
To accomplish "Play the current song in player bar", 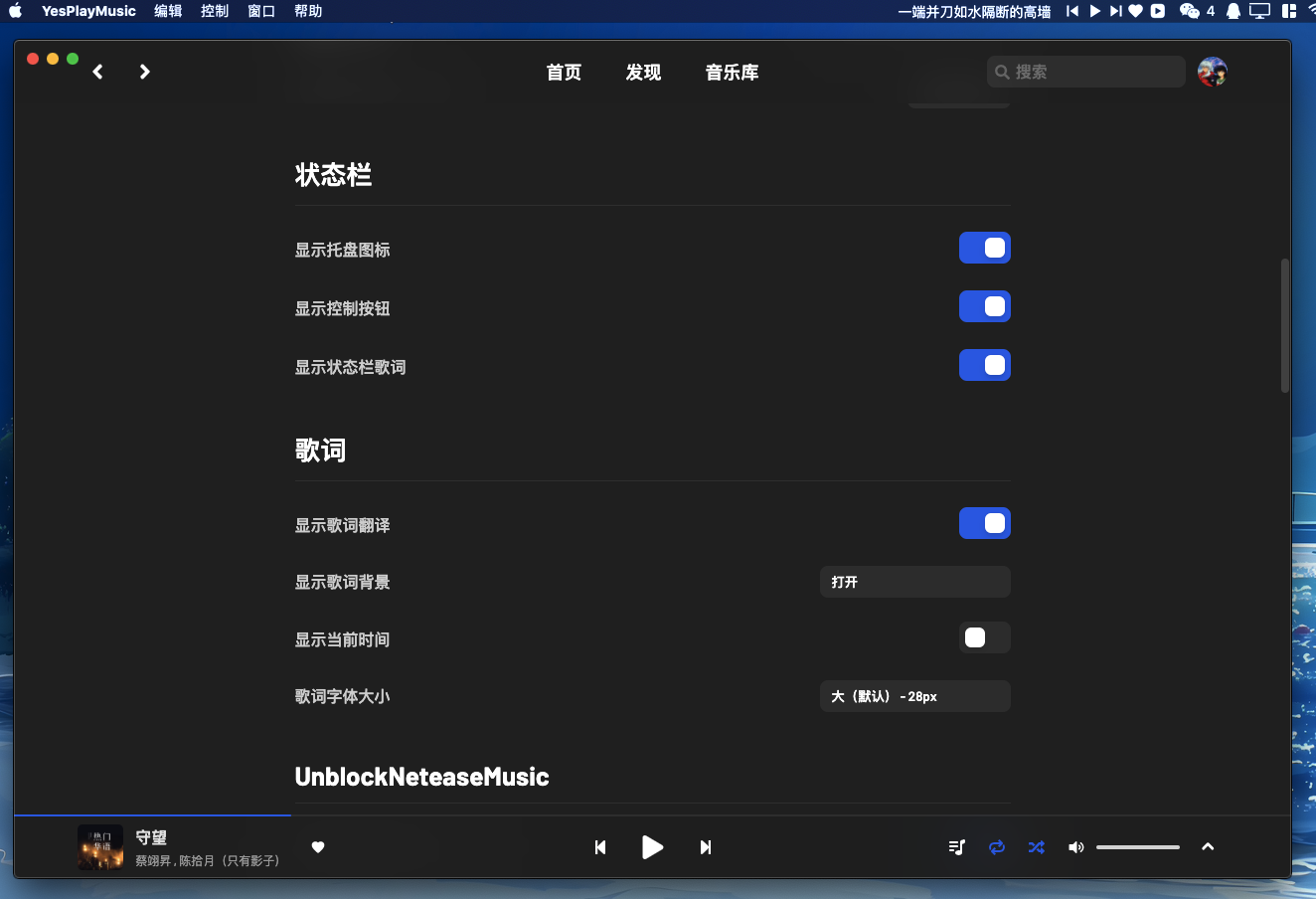I will point(652,847).
